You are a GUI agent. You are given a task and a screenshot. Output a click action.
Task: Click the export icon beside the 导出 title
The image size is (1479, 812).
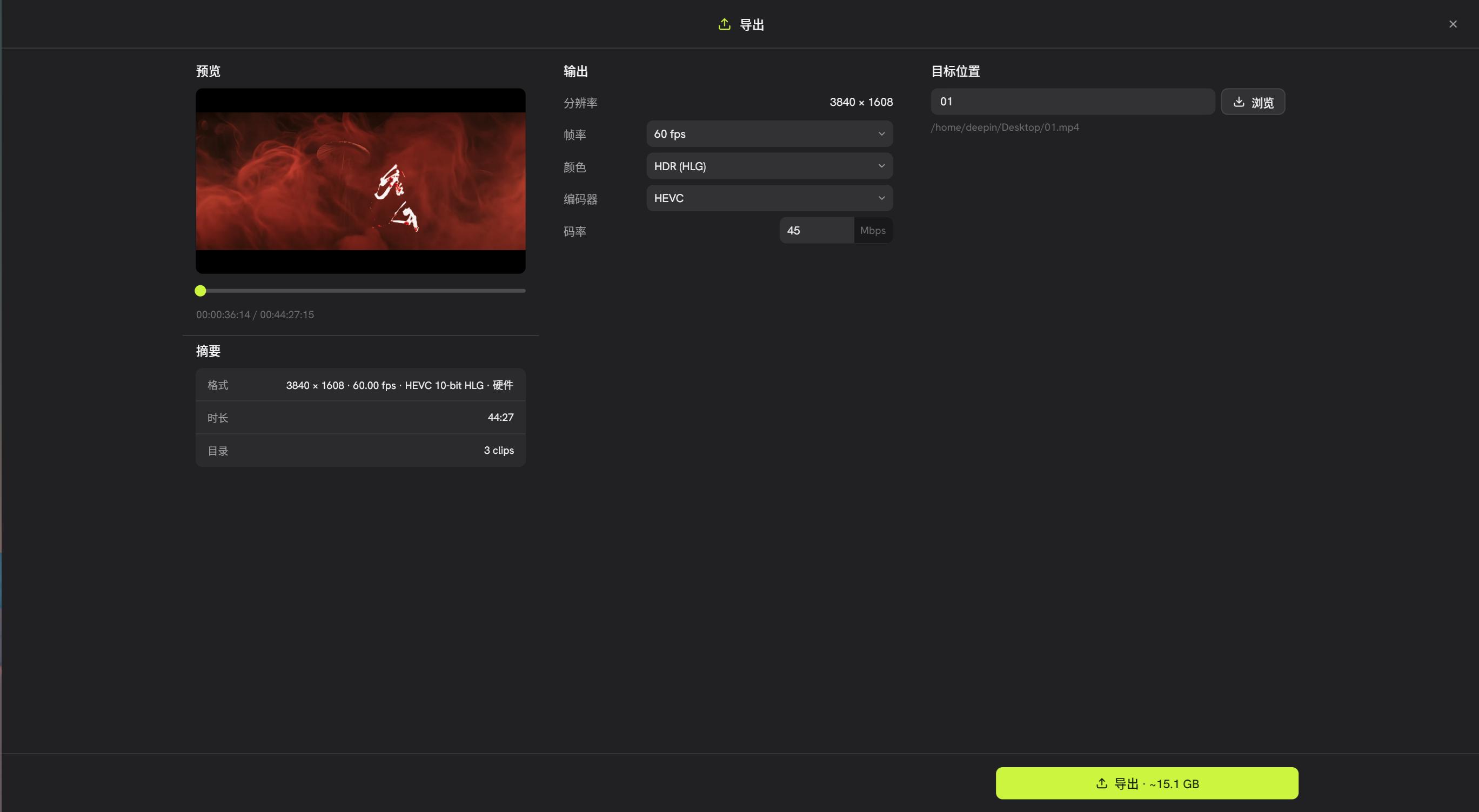[x=724, y=24]
